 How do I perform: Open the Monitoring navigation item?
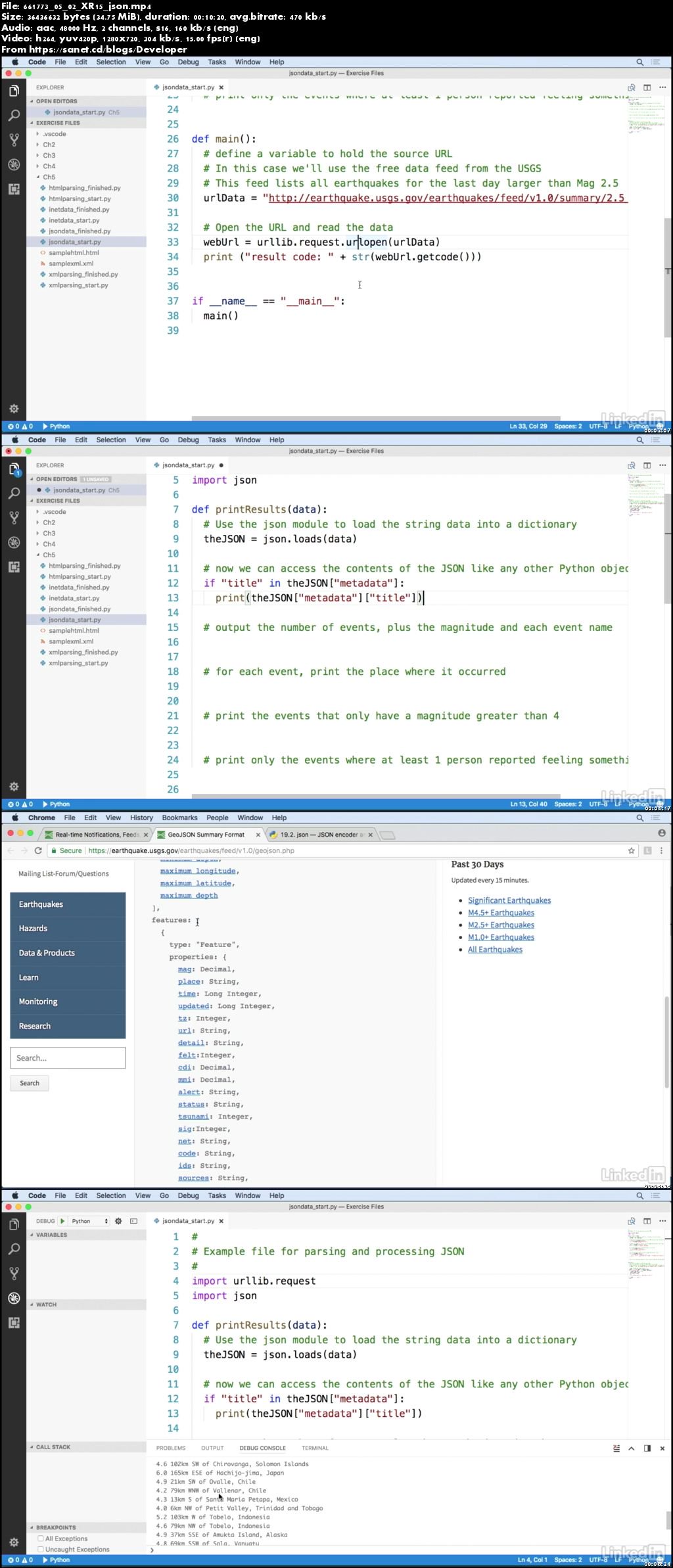[x=68, y=1002]
